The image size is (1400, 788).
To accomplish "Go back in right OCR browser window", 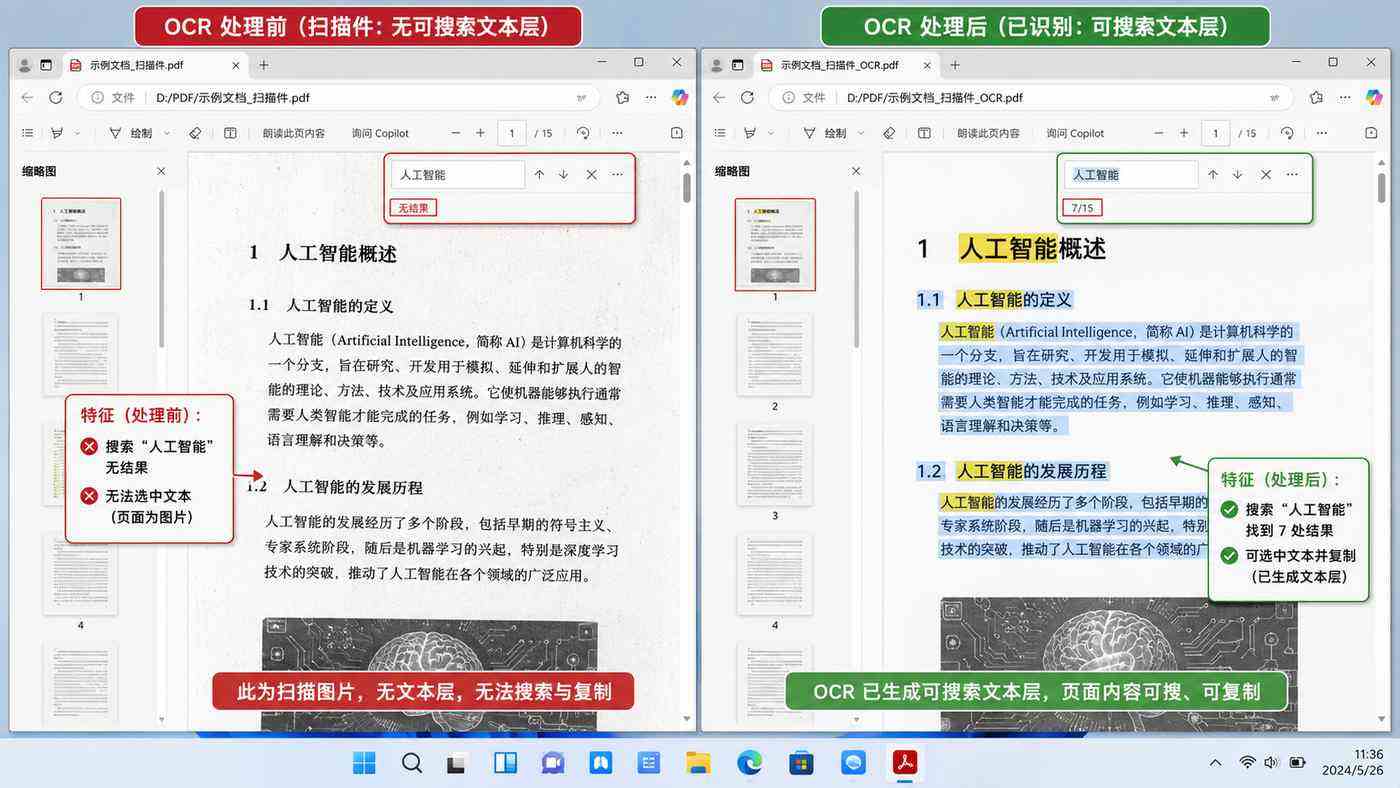I will point(718,98).
